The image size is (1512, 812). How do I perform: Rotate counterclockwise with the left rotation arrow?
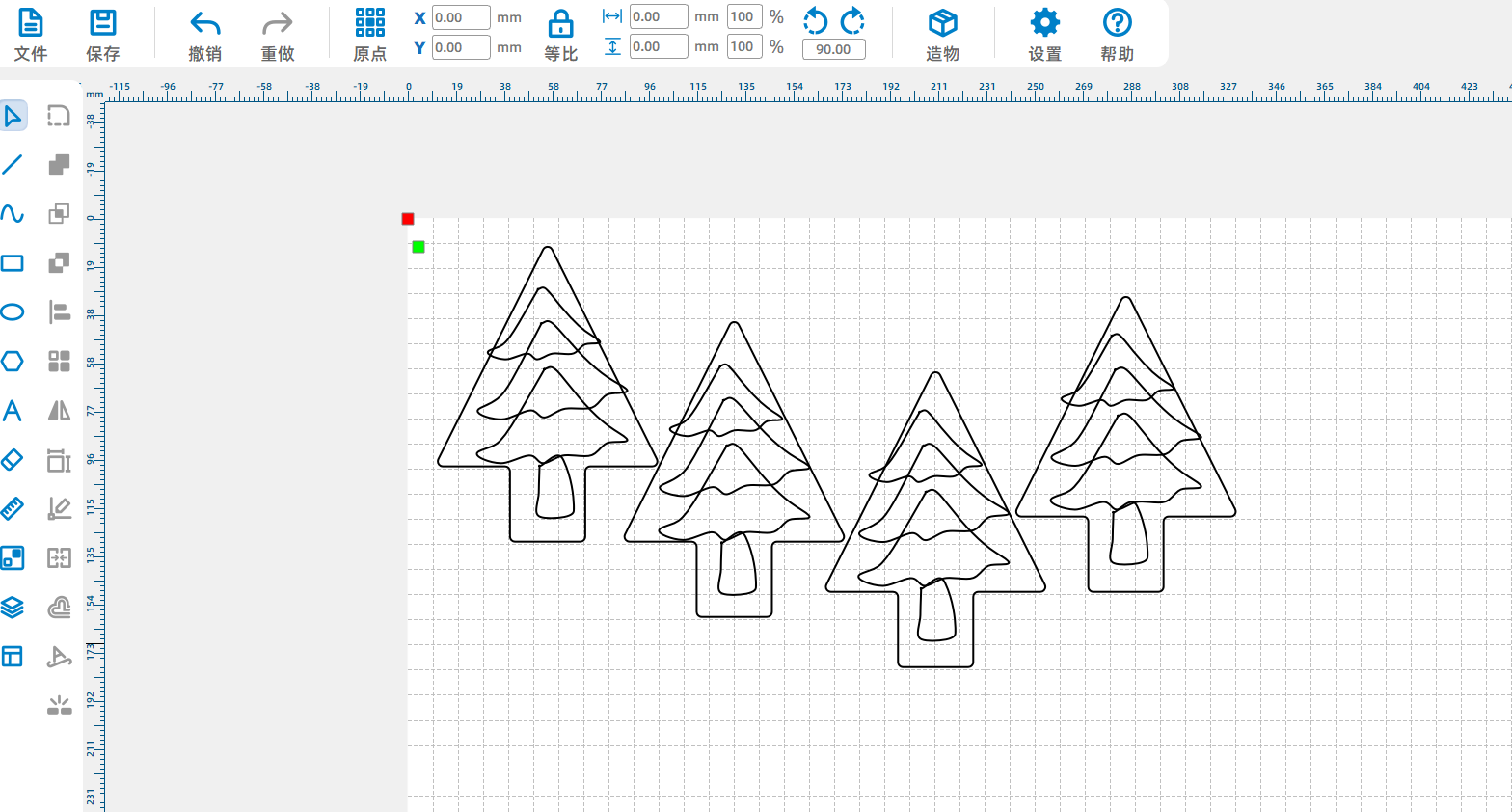[x=816, y=20]
